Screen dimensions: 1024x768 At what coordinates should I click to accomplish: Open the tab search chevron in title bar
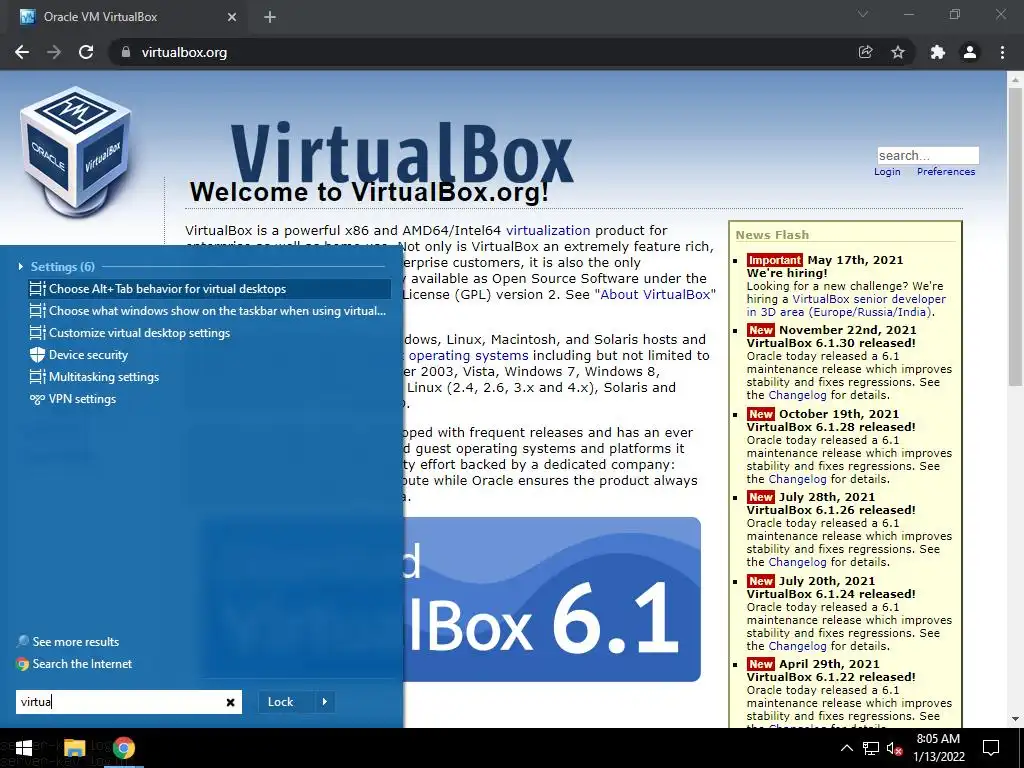tap(863, 14)
